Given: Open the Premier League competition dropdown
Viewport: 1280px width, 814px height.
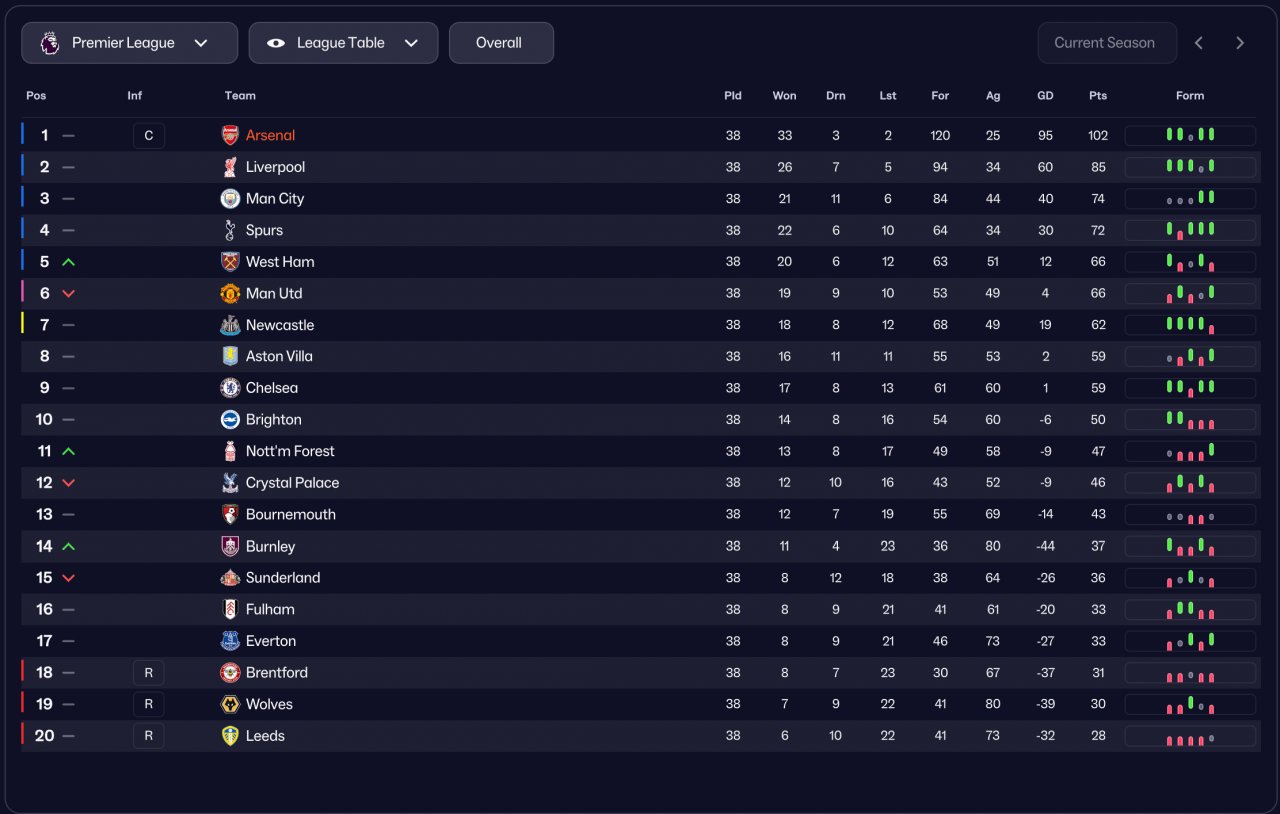Looking at the screenshot, I should [129, 43].
